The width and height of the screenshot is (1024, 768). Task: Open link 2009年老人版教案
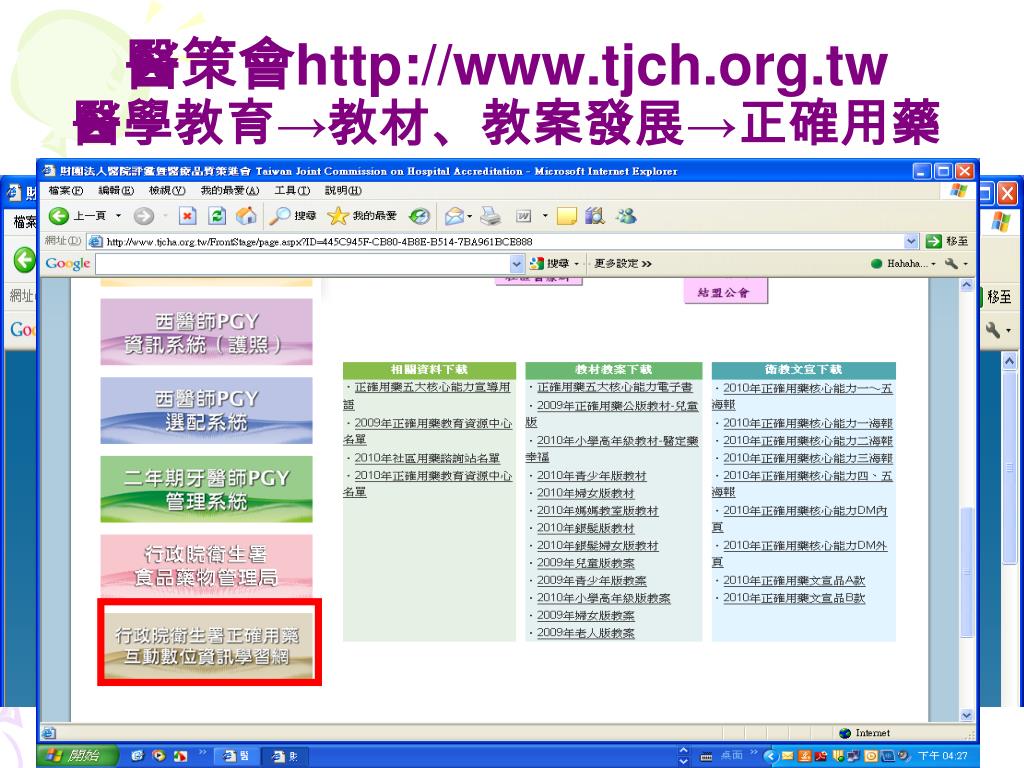point(586,633)
